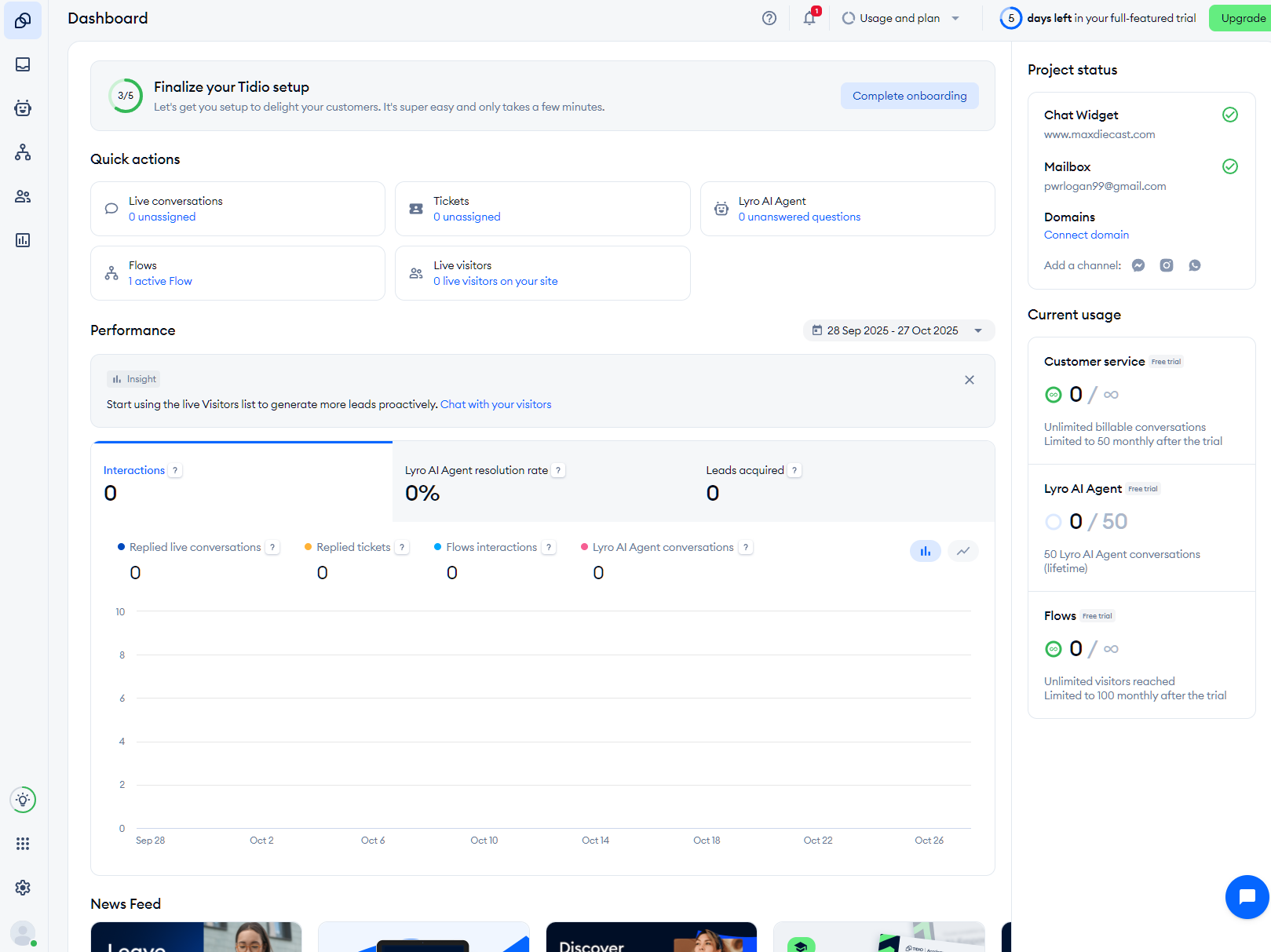Select the bar chart view toggle
Viewport: 1271px width, 952px height.
(925, 551)
